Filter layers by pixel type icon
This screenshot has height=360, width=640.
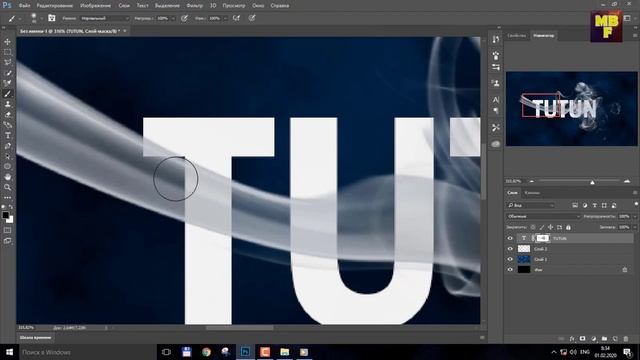click(x=575, y=205)
